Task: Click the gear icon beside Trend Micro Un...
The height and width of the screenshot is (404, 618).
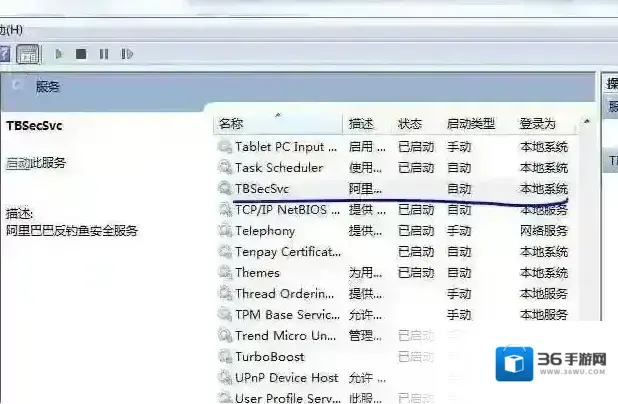Action: [225, 335]
